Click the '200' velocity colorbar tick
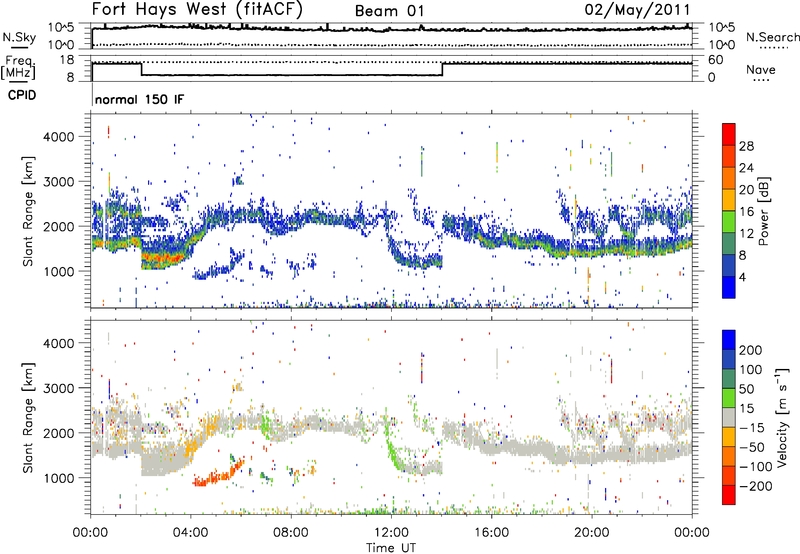The width and height of the screenshot is (800, 554). [x=751, y=350]
